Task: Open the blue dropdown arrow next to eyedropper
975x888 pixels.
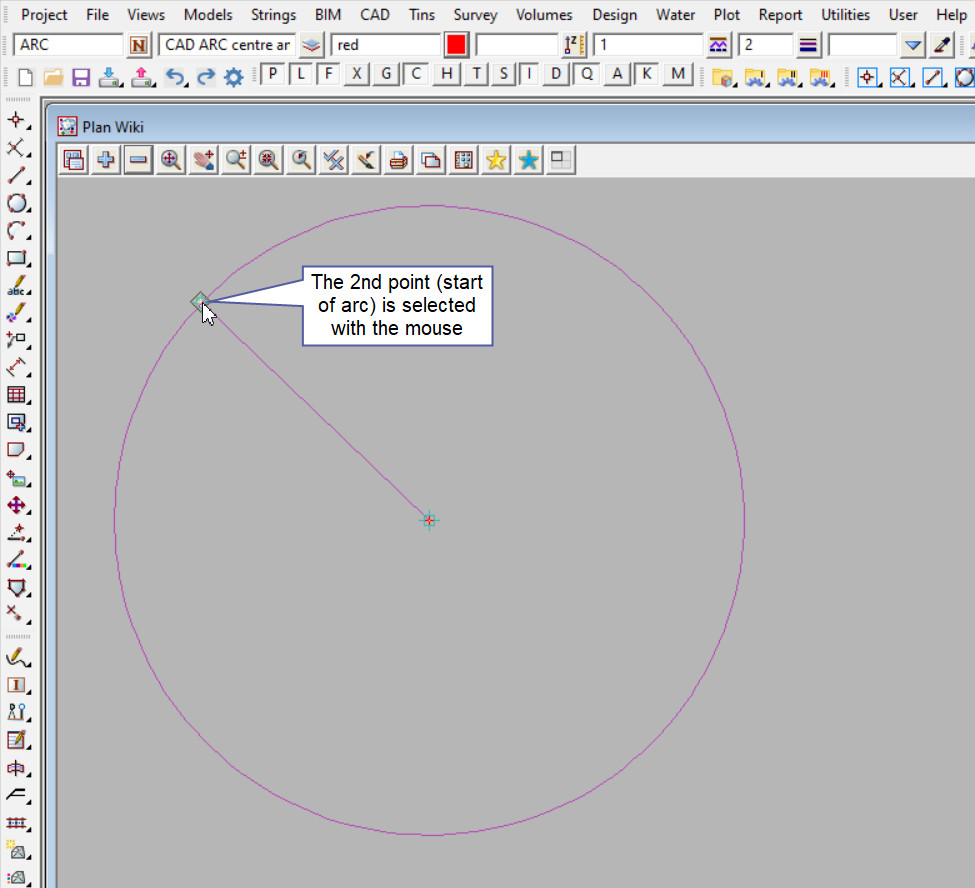Action: point(912,45)
